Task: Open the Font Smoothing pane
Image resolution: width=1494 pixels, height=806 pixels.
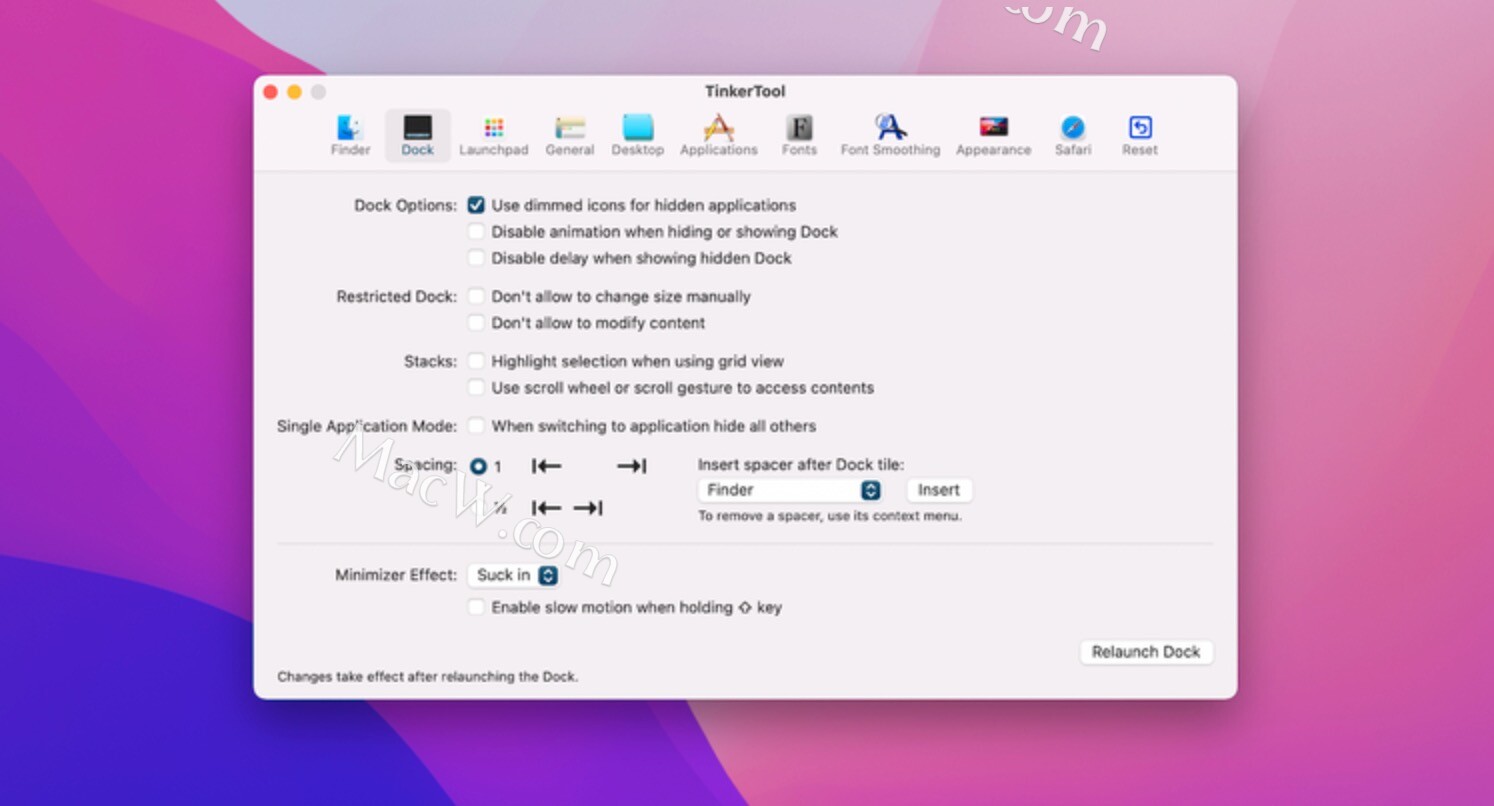Action: [890, 135]
